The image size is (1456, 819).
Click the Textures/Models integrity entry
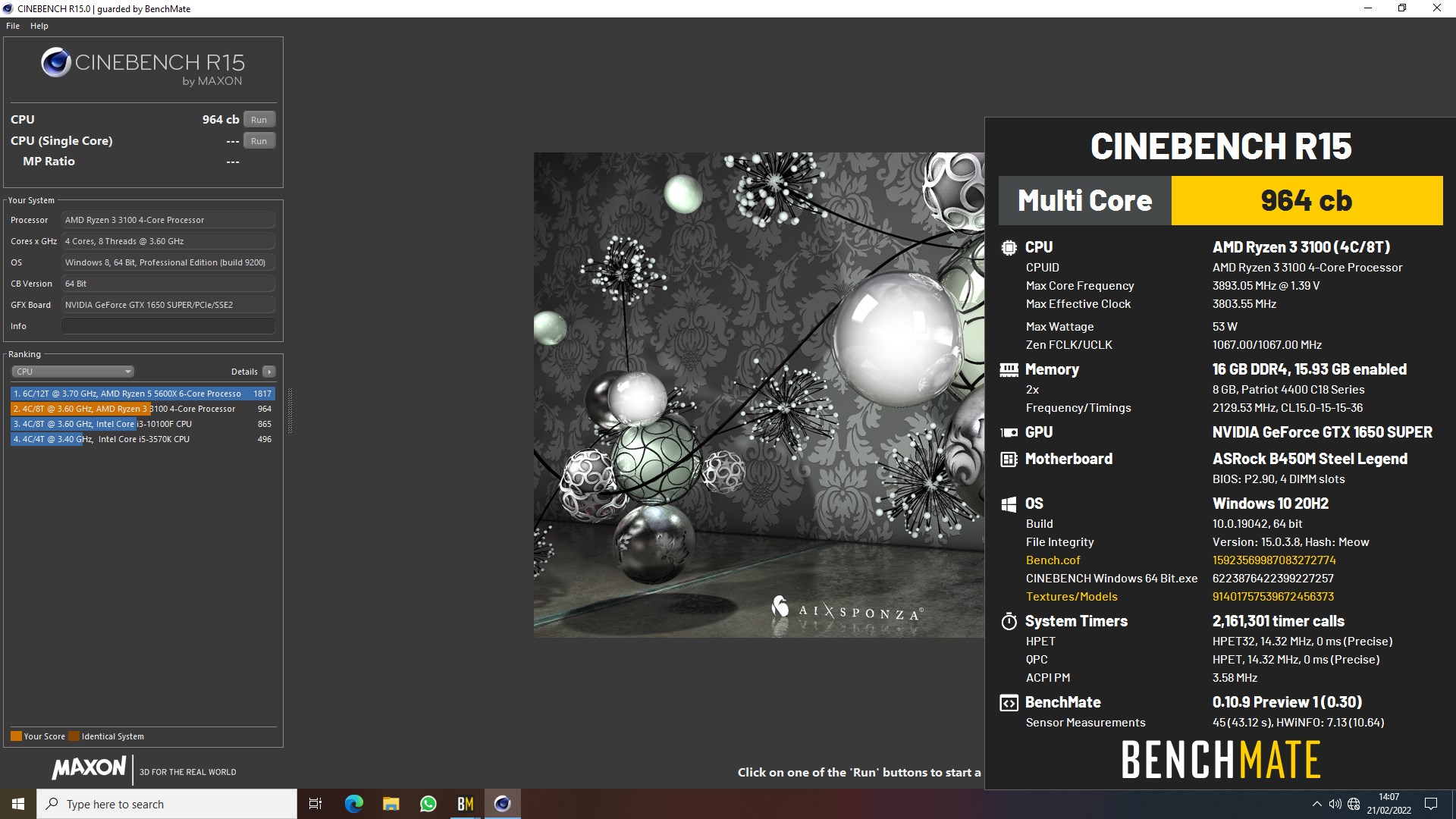pos(1072,597)
